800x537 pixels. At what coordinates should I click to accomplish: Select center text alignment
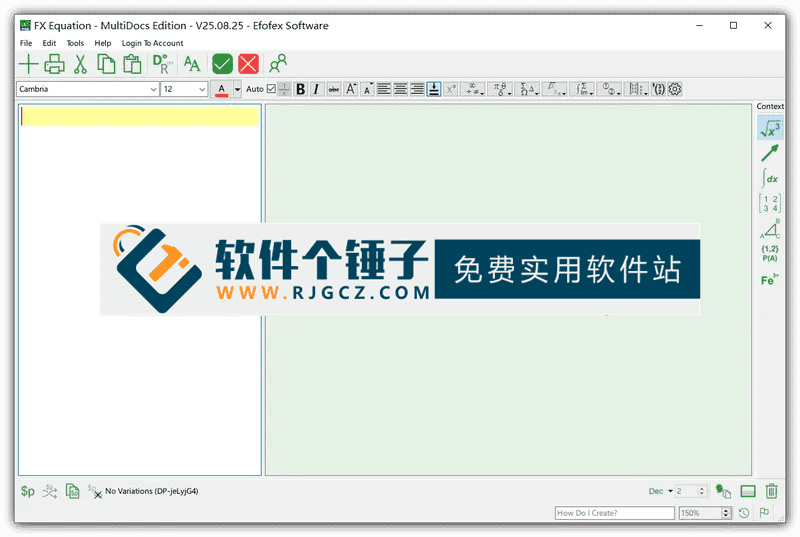click(x=401, y=89)
